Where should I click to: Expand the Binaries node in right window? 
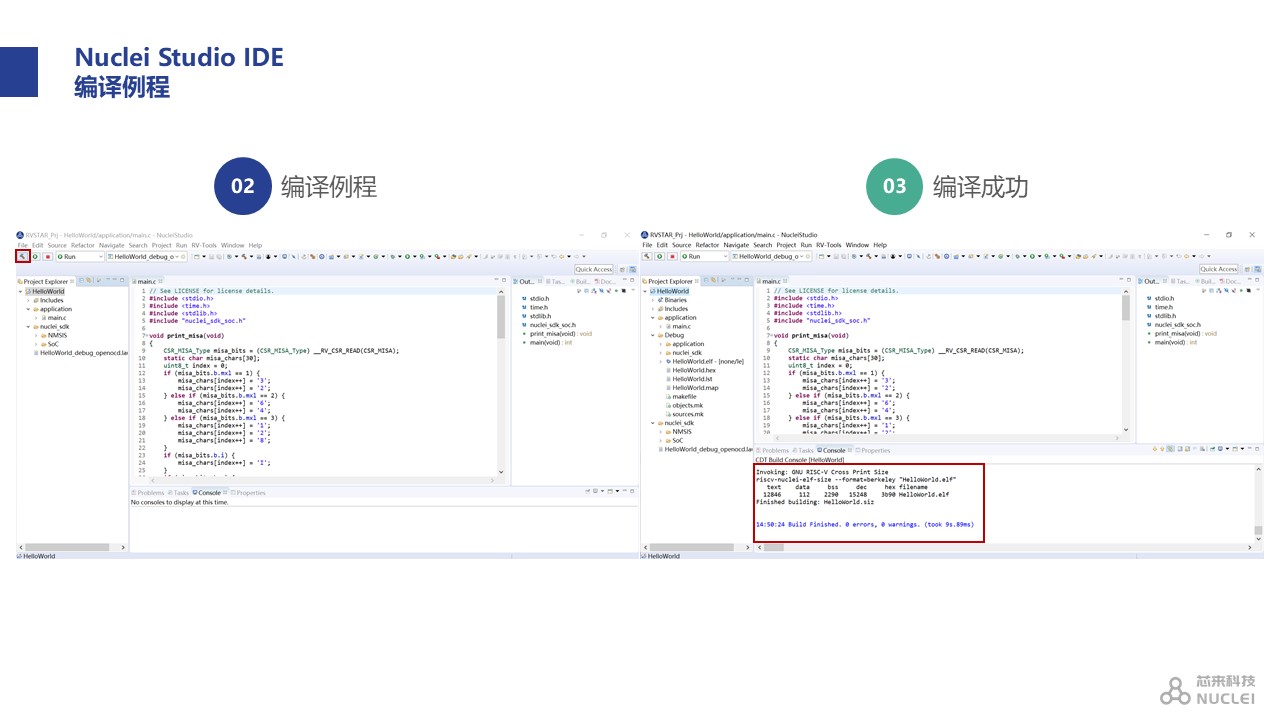(x=653, y=300)
